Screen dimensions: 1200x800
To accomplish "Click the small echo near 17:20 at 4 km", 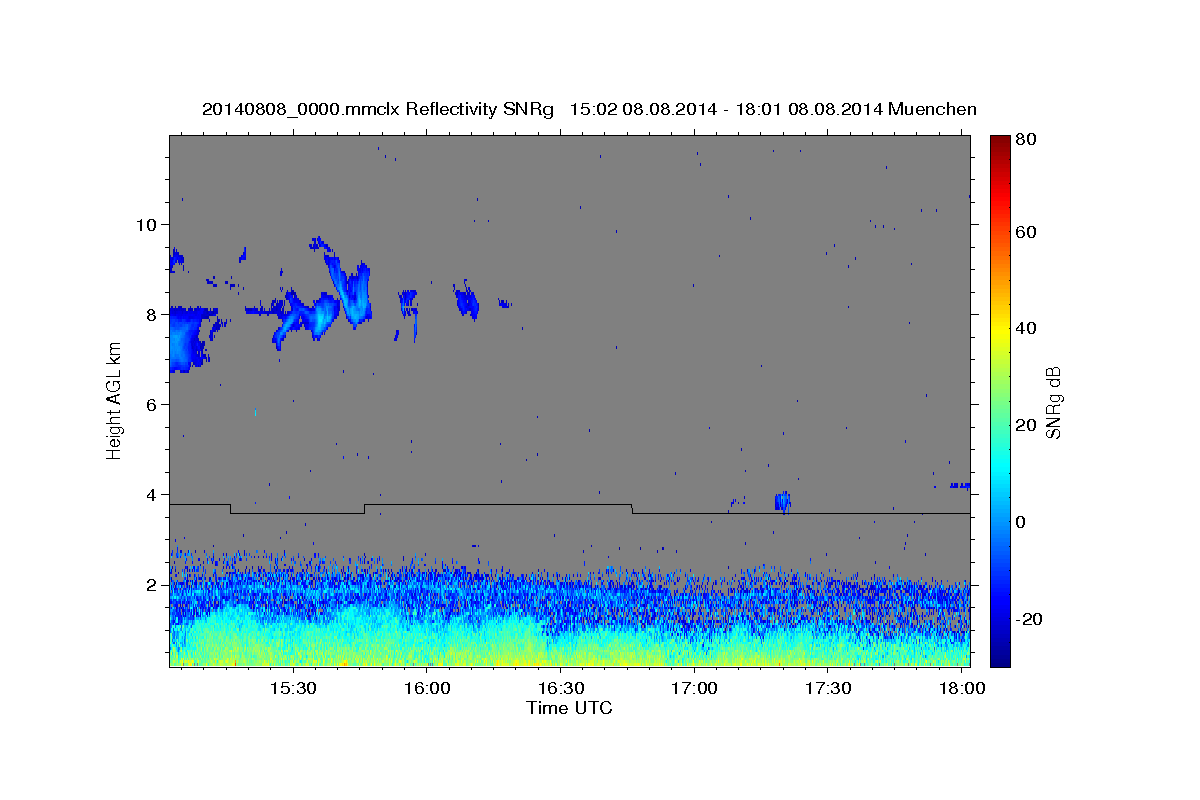I will pyautogui.click(x=783, y=502).
